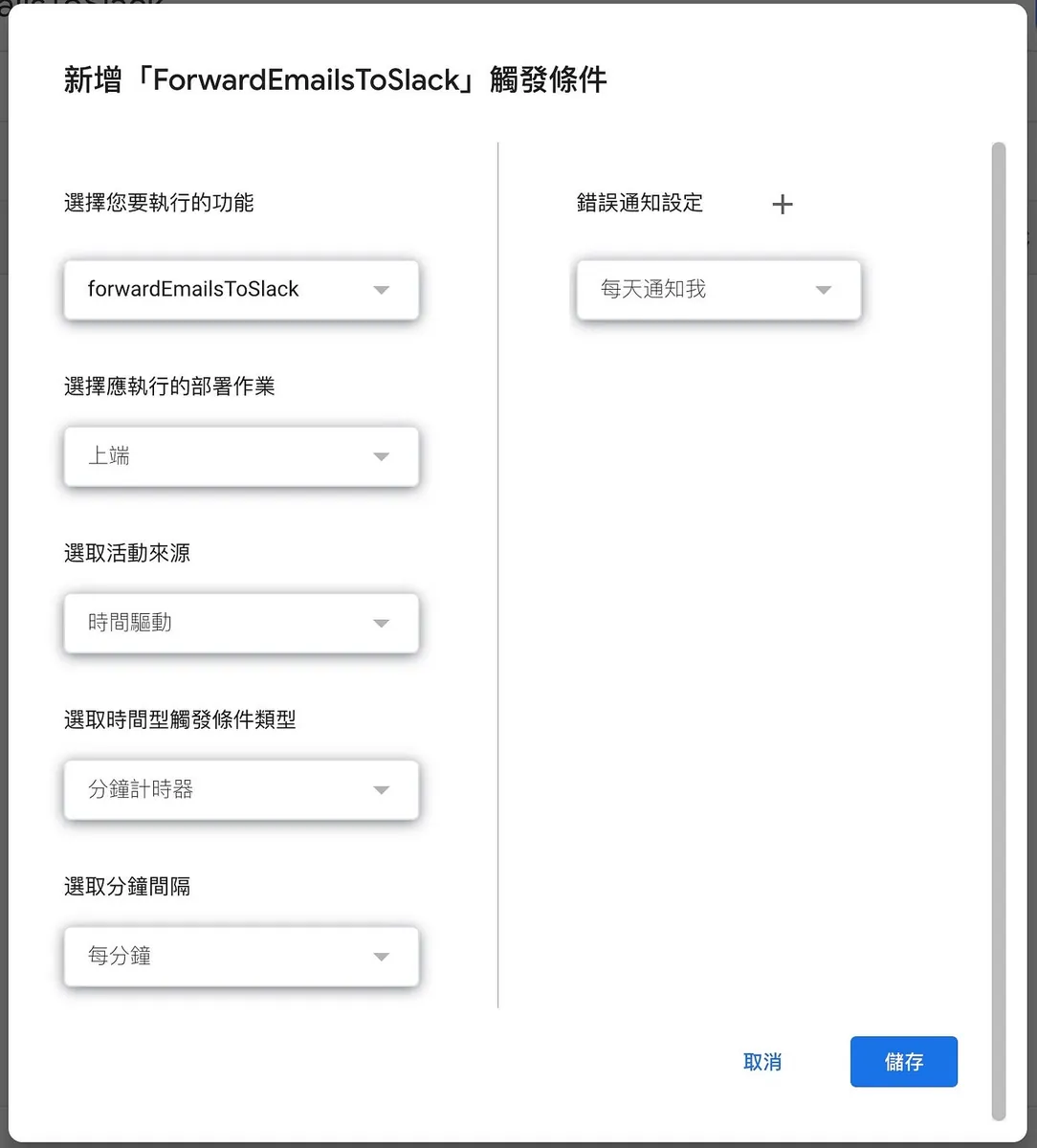This screenshot has height=1148, width=1037.
Task: Click the 選擇您要執行的功能 label
Action: pyautogui.click(x=159, y=203)
